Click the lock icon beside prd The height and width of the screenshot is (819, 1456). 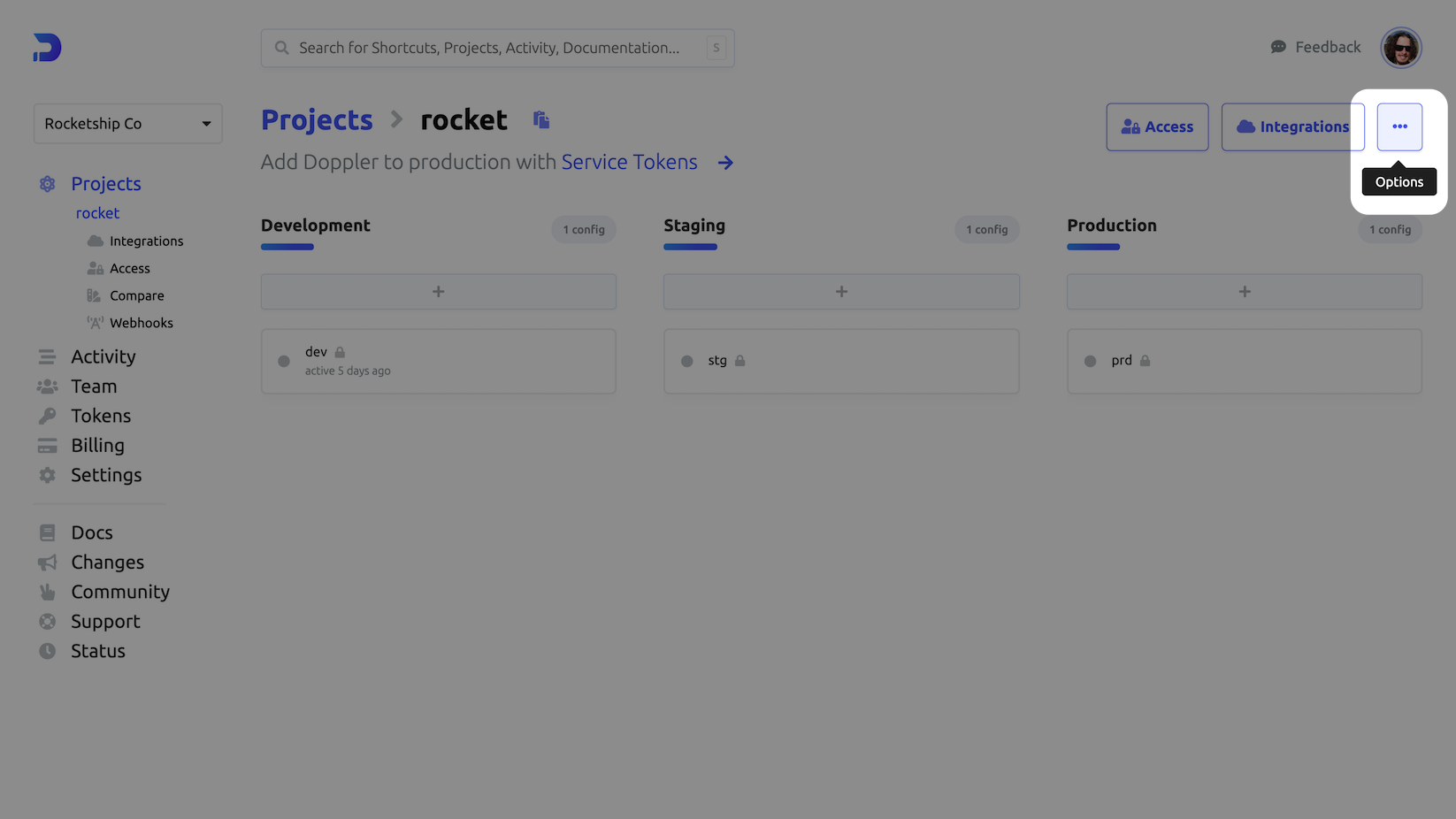pos(1145,361)
